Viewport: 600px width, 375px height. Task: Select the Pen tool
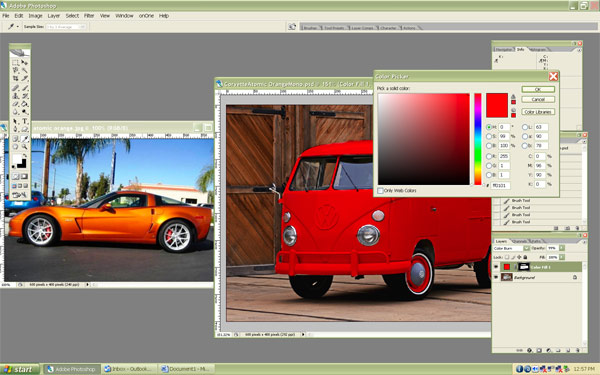click(x=15, y=129)
